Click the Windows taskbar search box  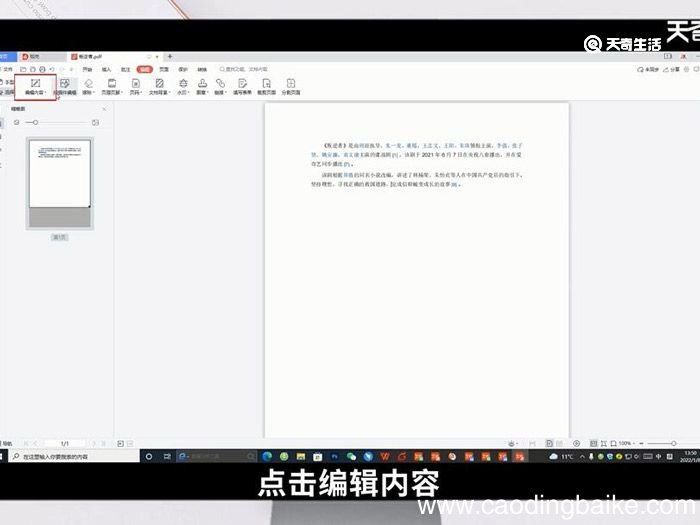pyautogui.click(x=74, y=456)
